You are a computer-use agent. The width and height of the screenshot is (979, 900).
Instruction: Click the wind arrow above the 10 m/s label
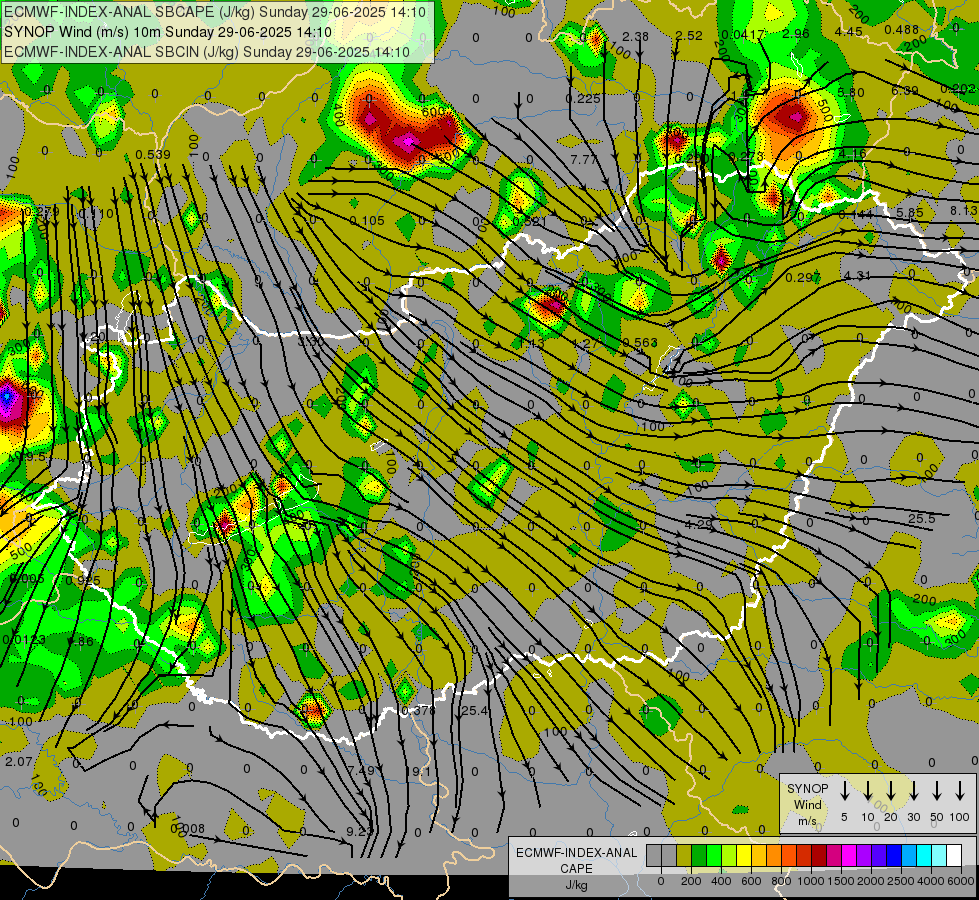[867, 790]
